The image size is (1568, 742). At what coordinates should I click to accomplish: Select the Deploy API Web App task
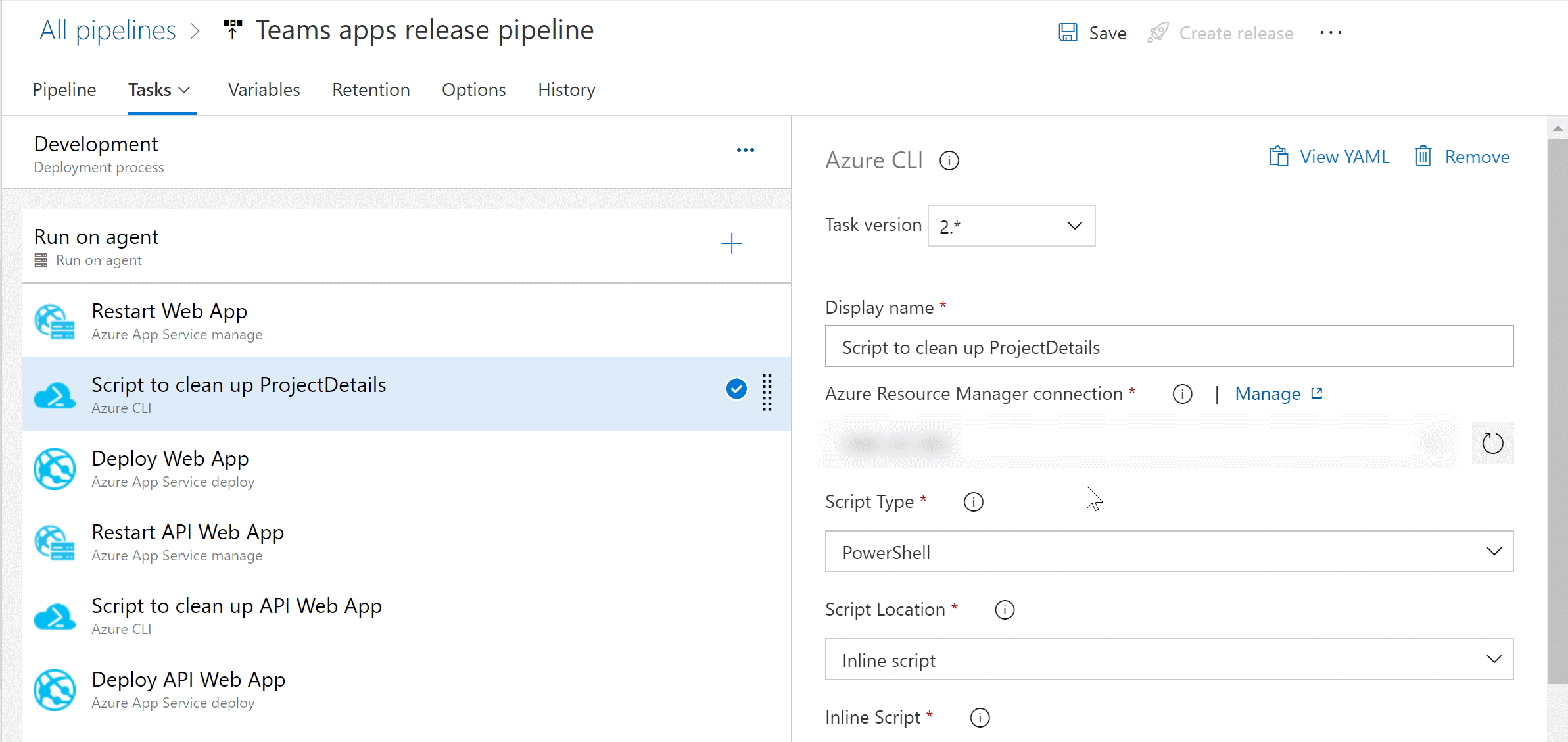click(x=406, y=689)
